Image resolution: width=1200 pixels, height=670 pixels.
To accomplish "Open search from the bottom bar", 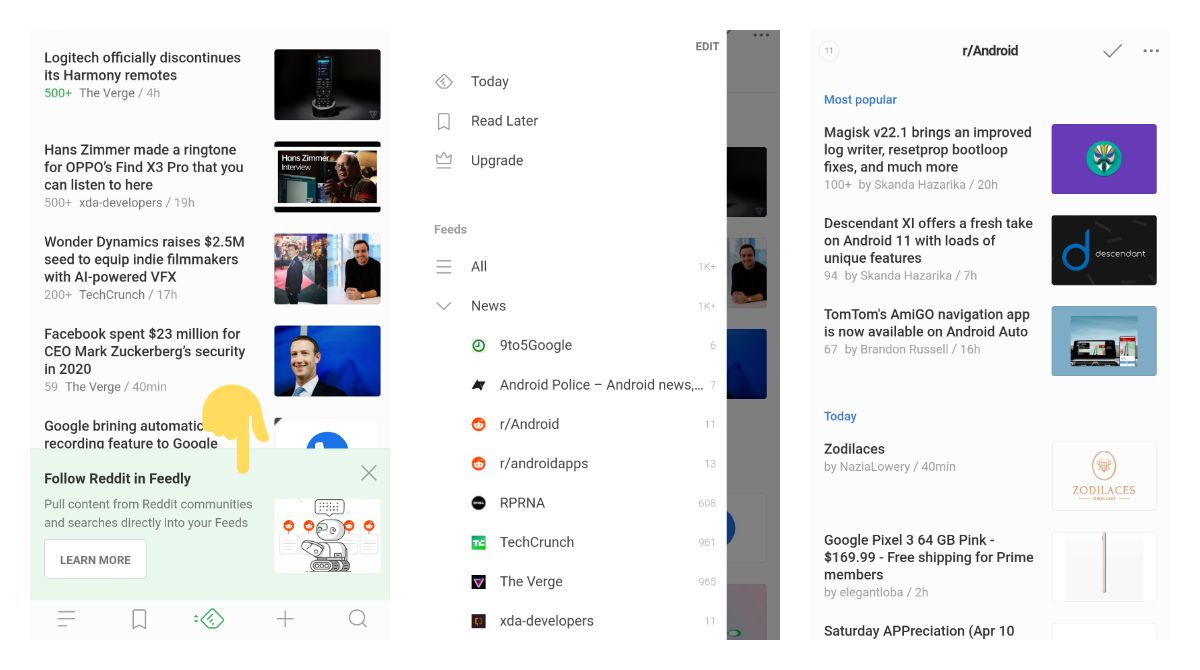I will point(356,618).
